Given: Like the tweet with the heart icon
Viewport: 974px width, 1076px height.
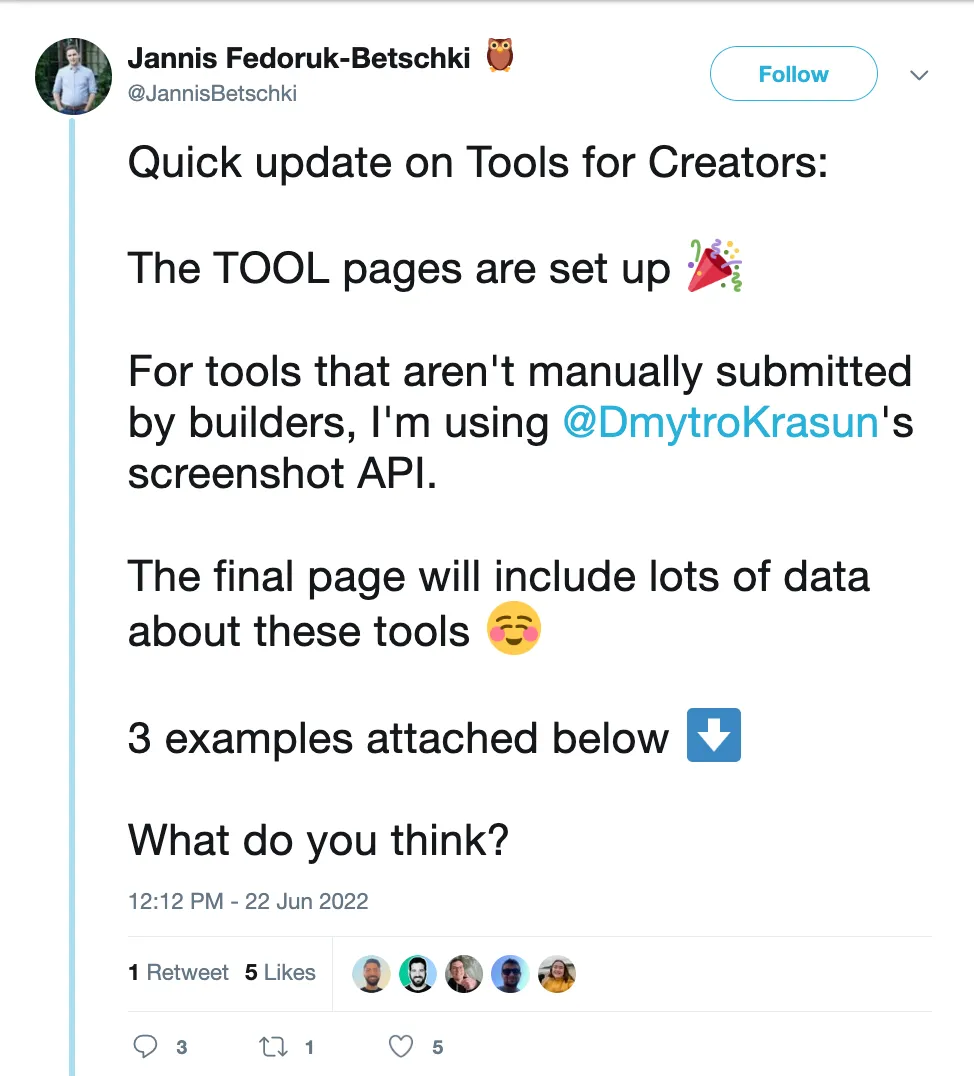Looking at the screenshot, I should click(401, 1047).
